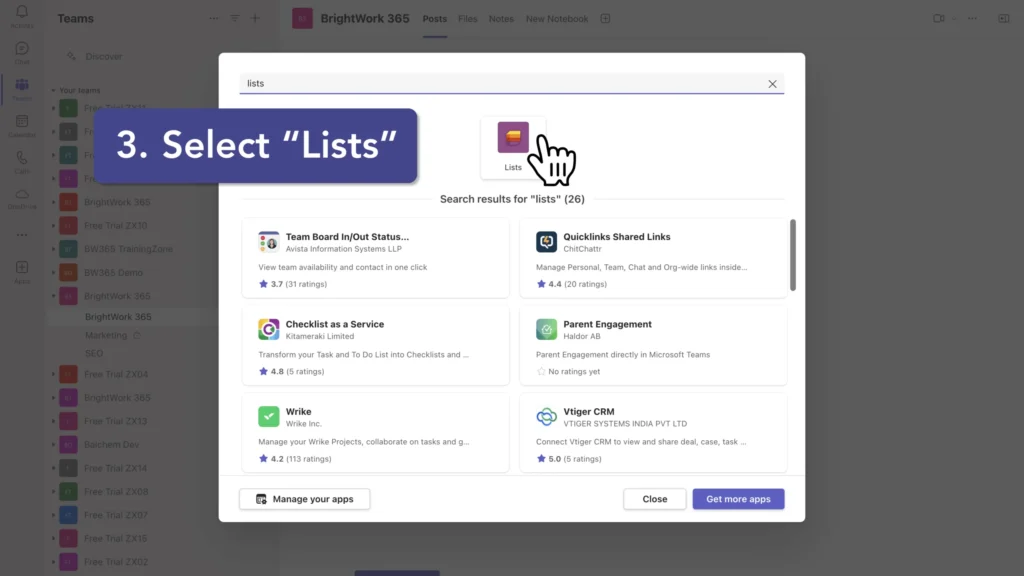Viewport: 1024px width, 576px height.
Task: Open the Calendar from the sidebar
Action: click(x=21, y=120)
